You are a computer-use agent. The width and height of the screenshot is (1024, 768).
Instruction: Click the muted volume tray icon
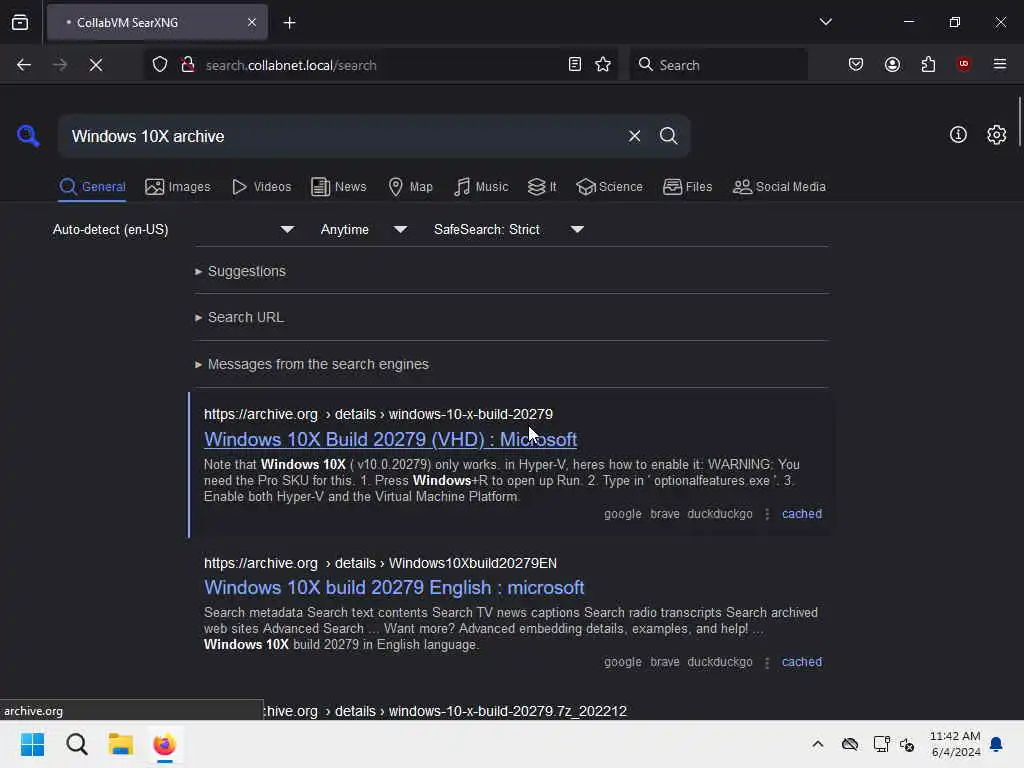[908, 744]
